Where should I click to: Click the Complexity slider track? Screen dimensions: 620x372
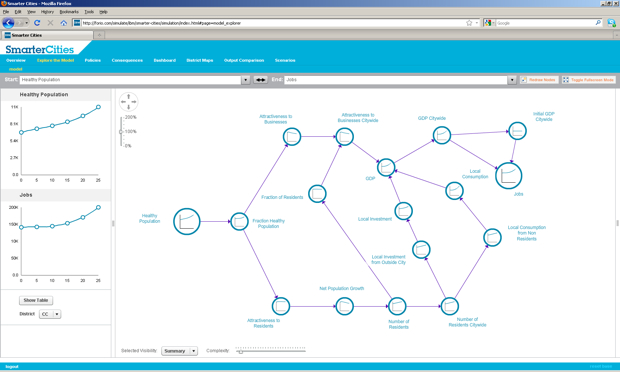[x=270, y=351]
